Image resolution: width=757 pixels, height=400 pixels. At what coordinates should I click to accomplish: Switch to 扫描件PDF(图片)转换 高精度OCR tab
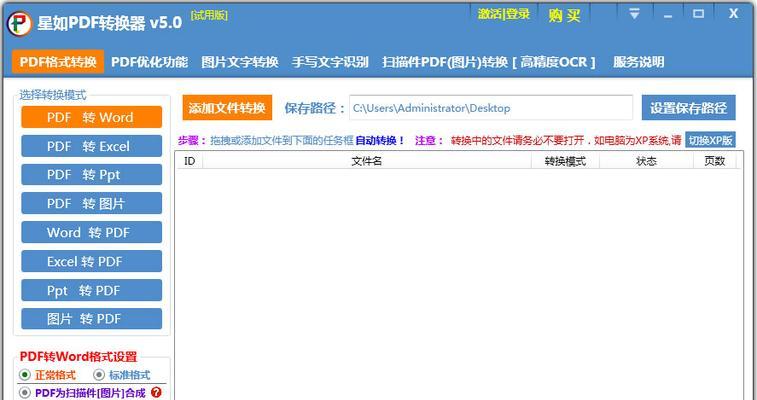(x=489, y=62)
